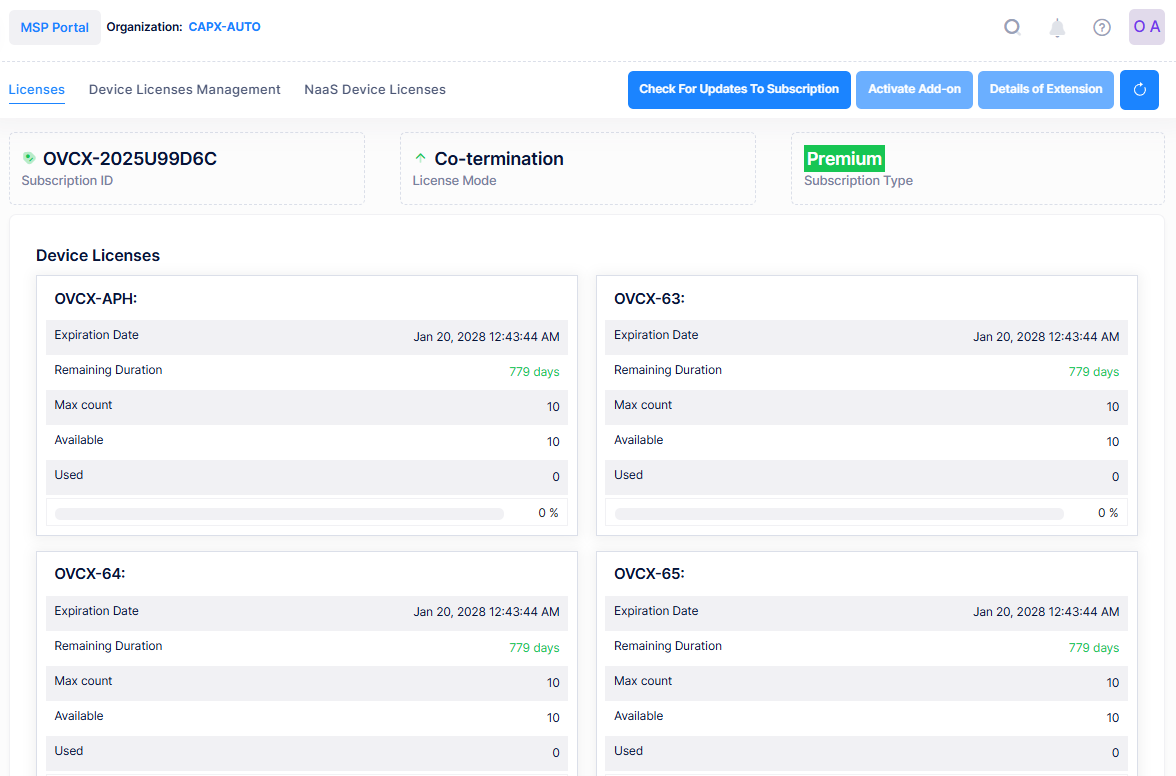Click the OVCX-APH usage progress bar

tap(280, 514)
